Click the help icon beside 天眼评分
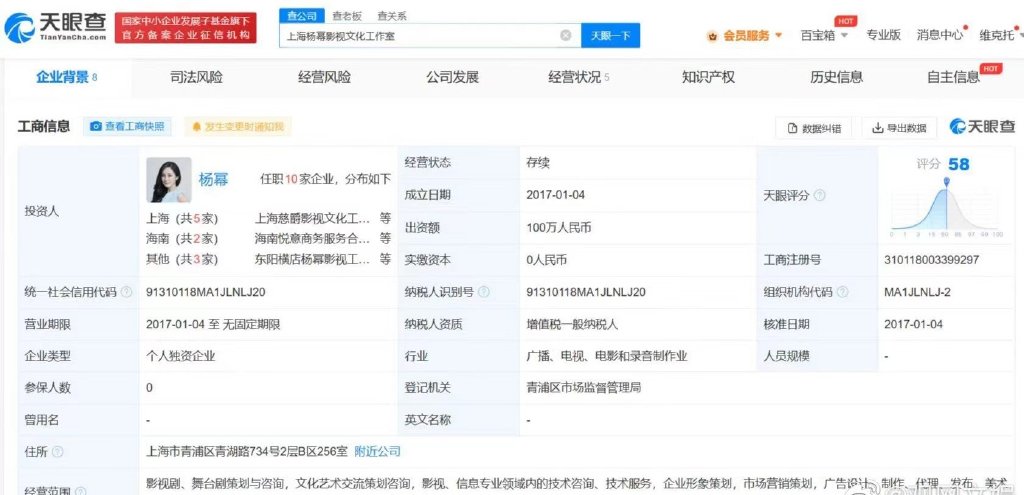Screen dimensions: 1024x495 tap(820, 195)
